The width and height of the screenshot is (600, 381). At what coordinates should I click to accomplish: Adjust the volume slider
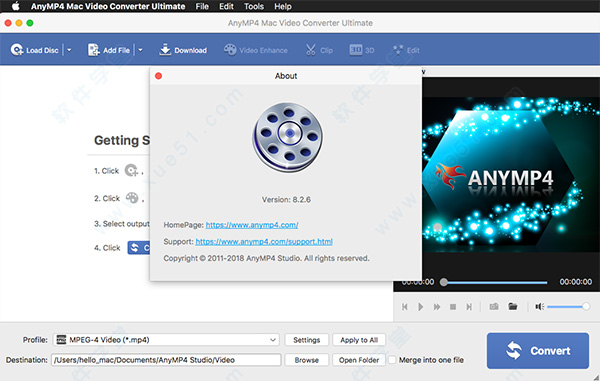tap(569, 306)
